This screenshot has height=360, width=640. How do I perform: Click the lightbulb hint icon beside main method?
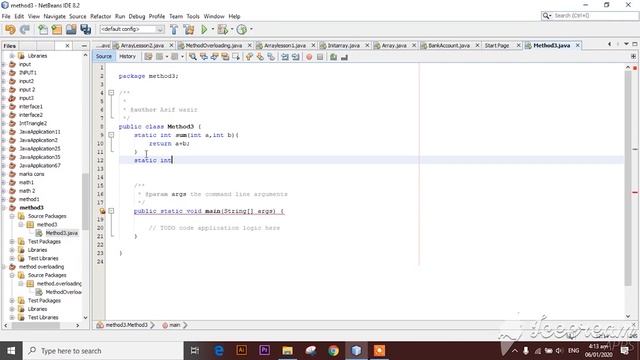click(102, 211)
